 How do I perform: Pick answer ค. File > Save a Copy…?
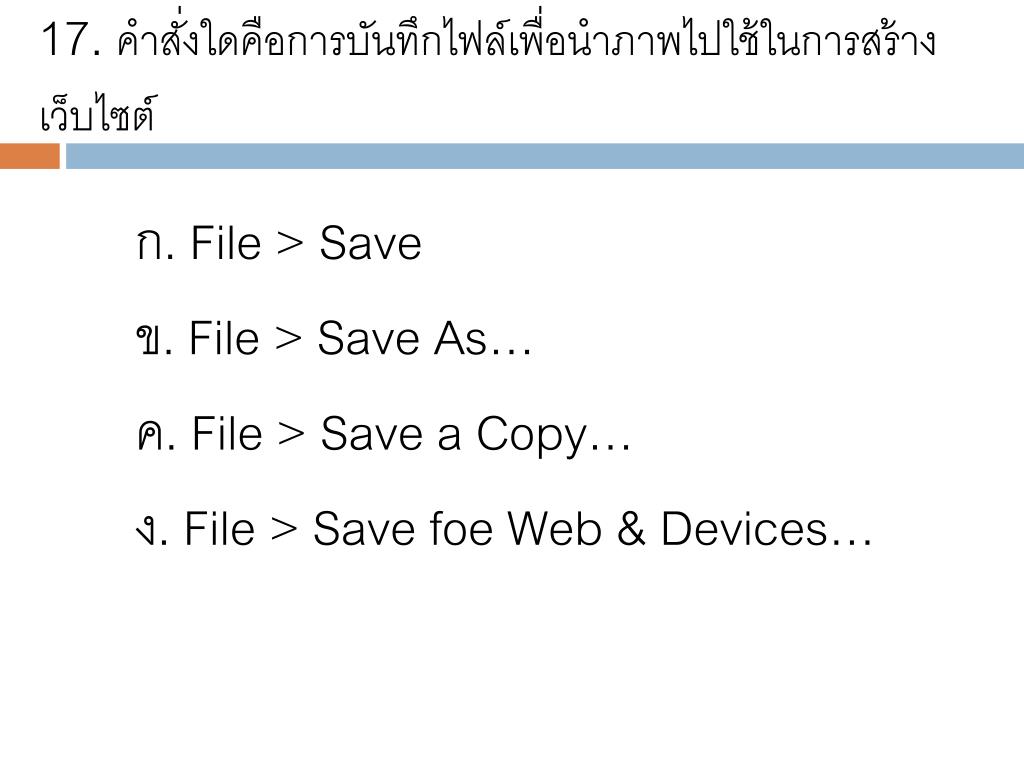384,435
